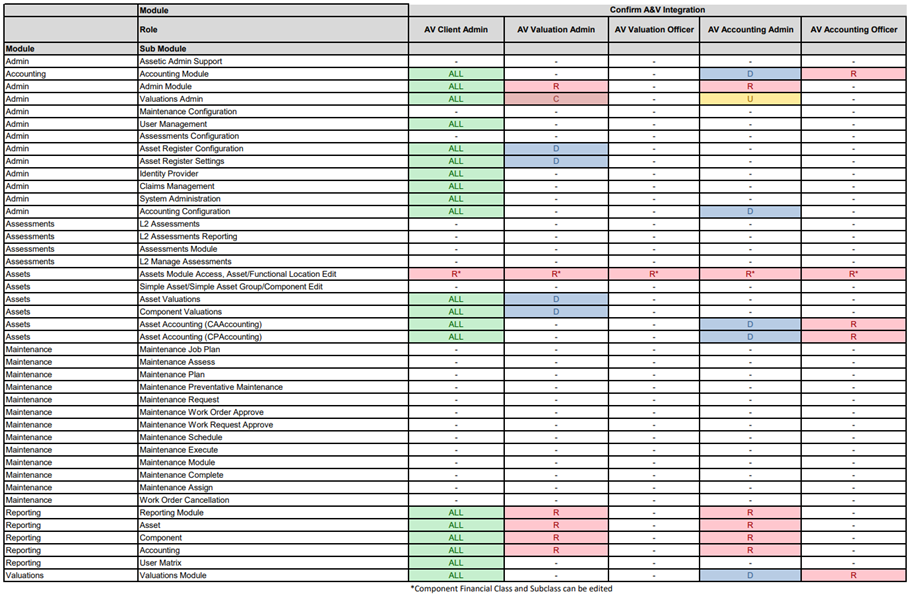Screen dimensions: 916x596
Task: Select the L2 Assessments Reporting cell
Action: (273, 237)
